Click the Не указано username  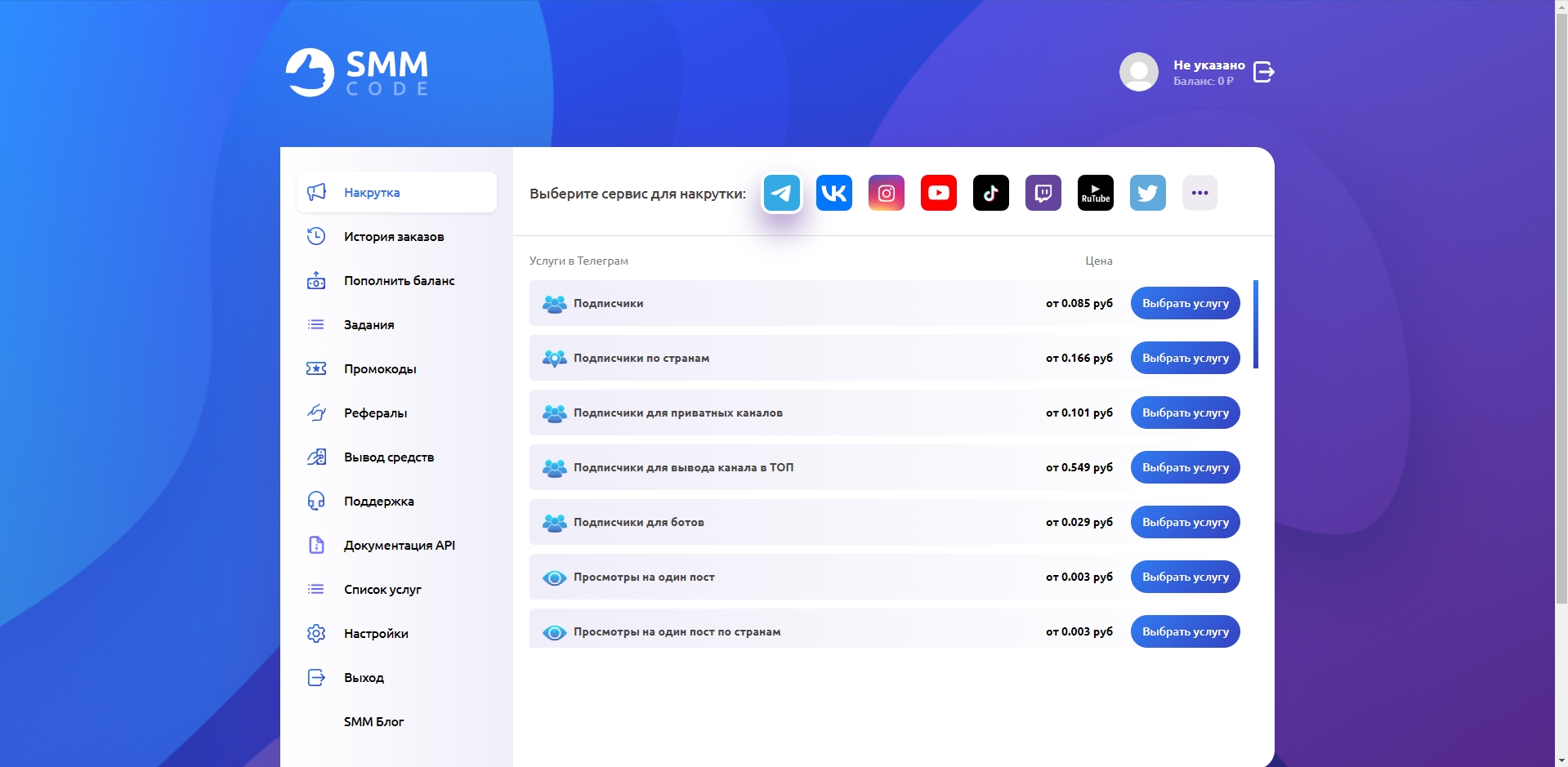tap(1209, 65)
